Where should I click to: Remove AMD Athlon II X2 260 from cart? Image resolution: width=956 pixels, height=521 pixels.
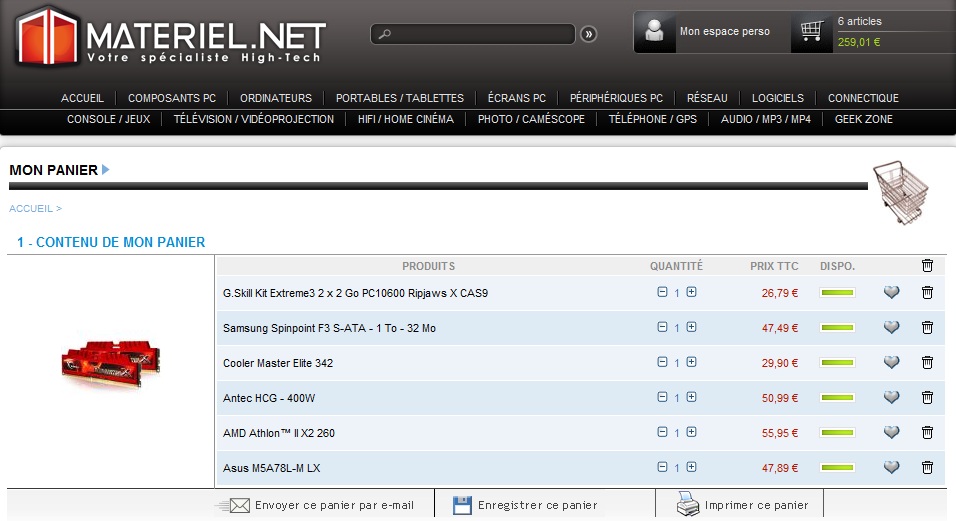(927, 433)
